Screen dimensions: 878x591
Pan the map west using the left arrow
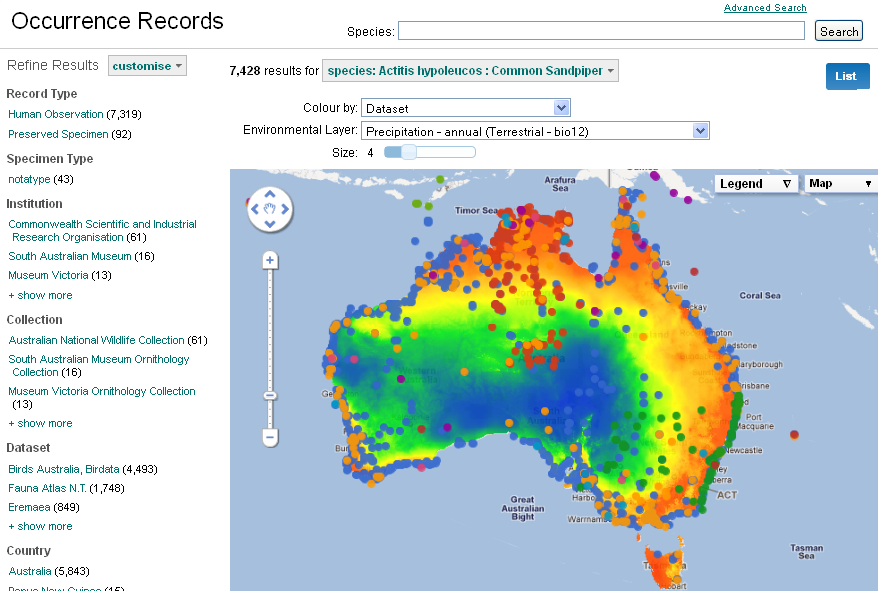coord(255,209)
